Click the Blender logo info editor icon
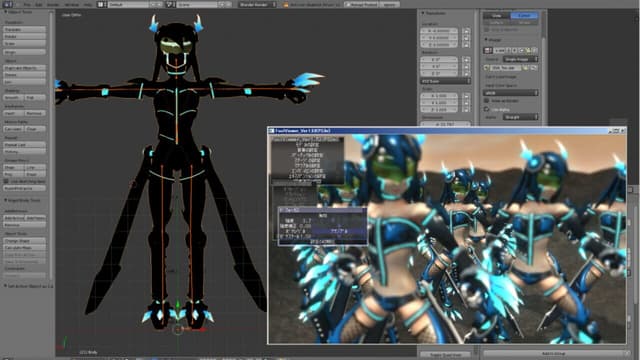The width and height of the screenshot is (640, 360). [x=7, y=4]
